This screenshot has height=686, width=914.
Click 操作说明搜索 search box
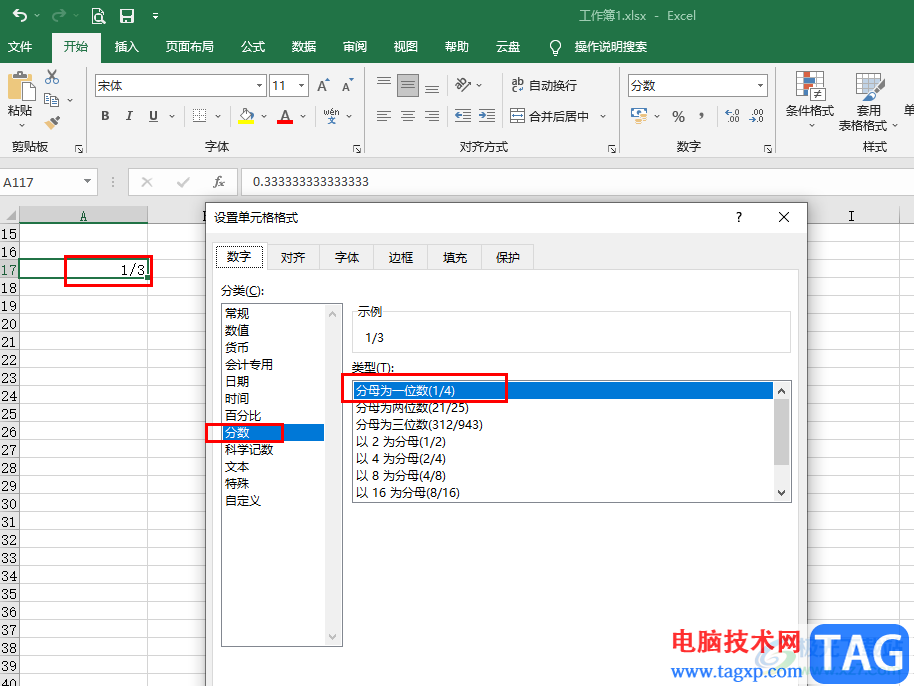[x=610, y=47]
